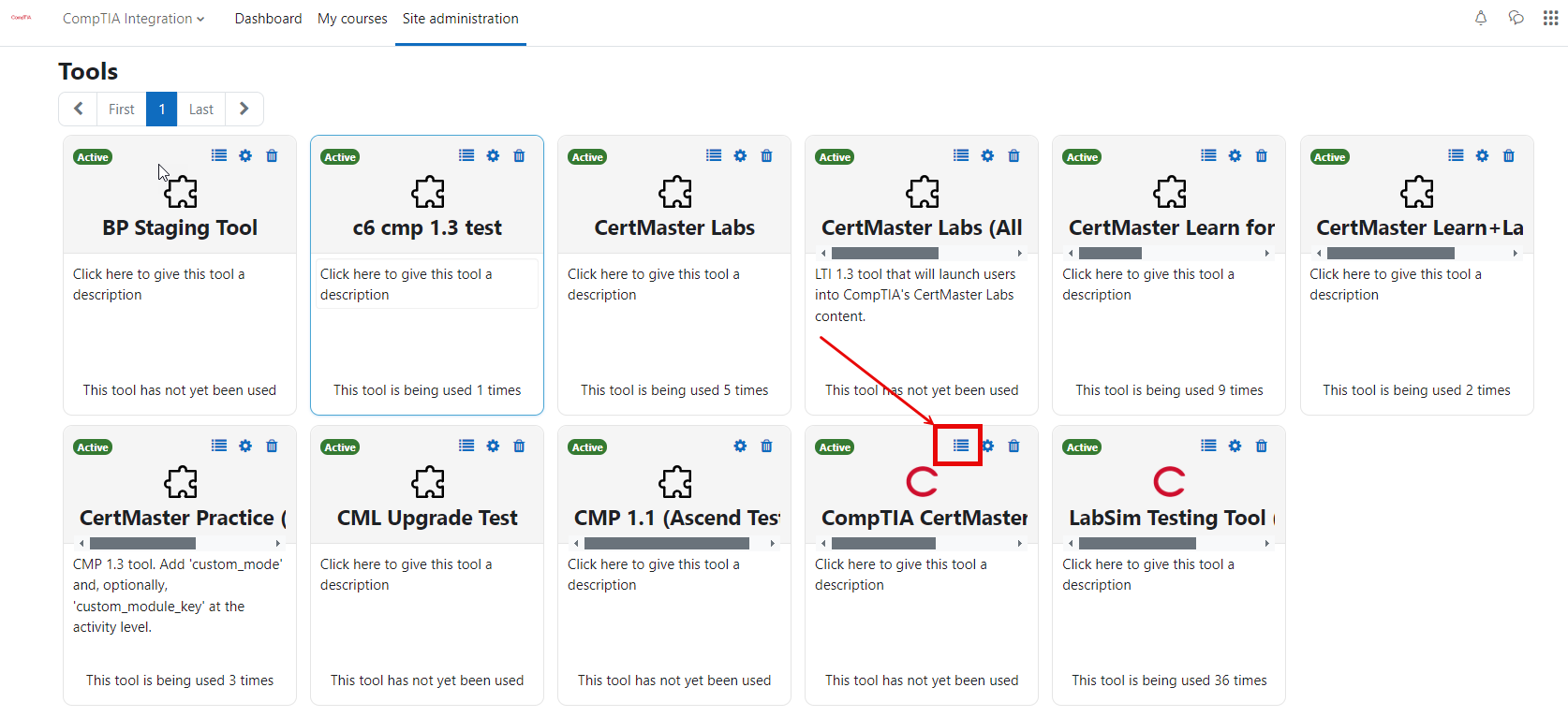Open tool configuration details list for CompTIA CertMaster
The image size is (1568, 717).
[x=961, y=446]
